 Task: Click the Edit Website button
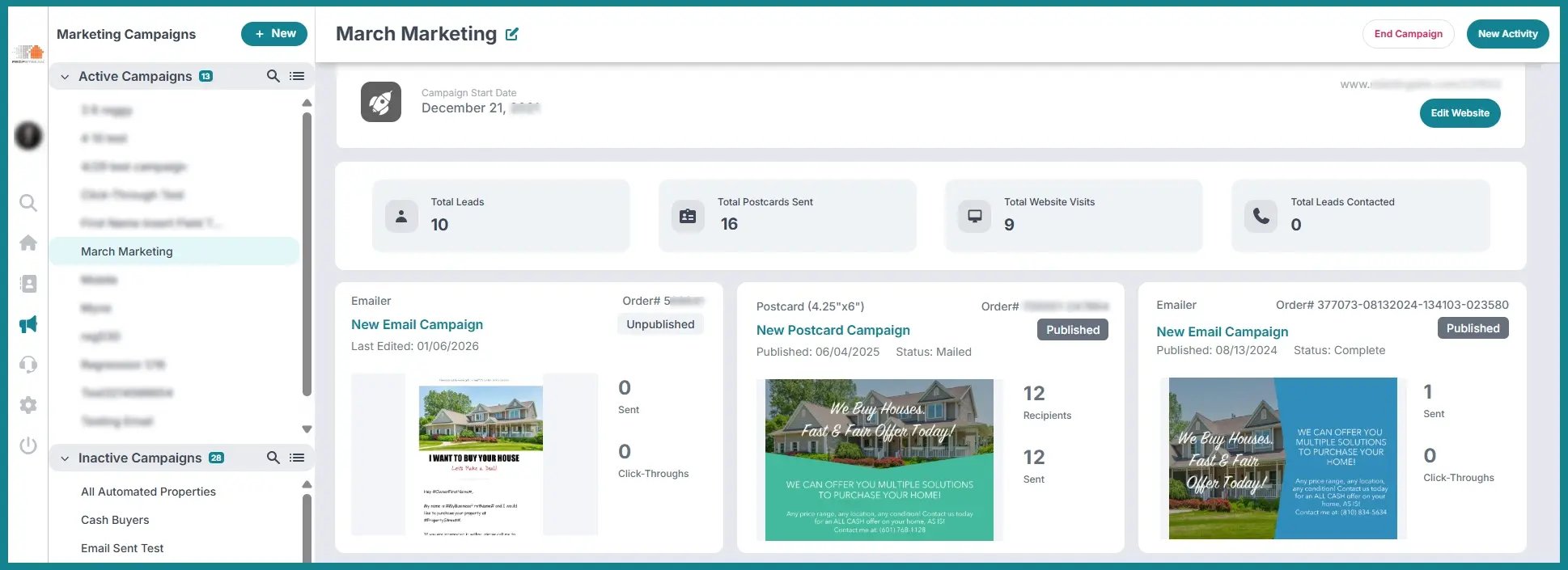point(1460,113)
